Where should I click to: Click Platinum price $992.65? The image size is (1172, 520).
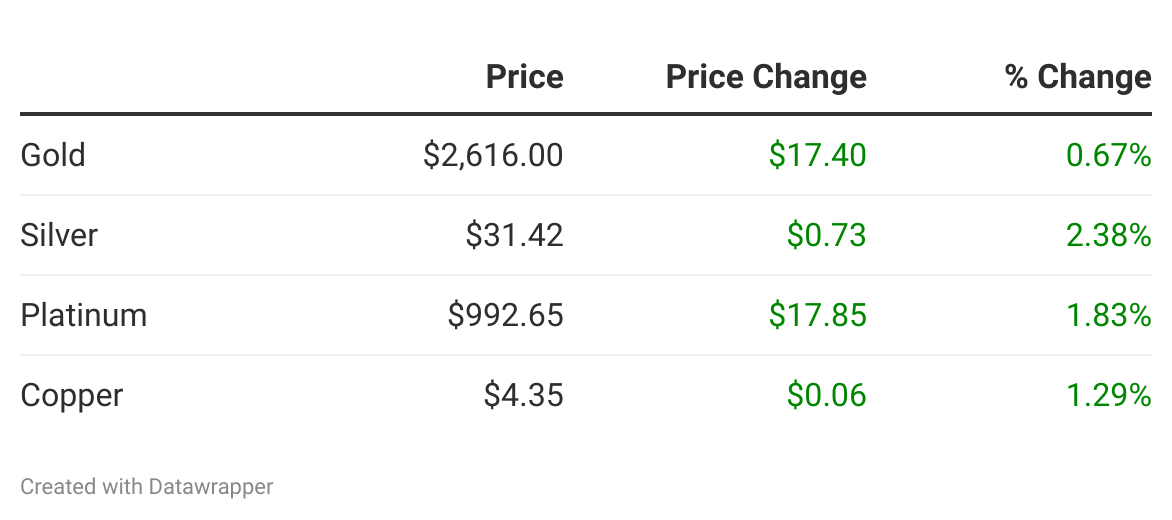click(505, 315)
